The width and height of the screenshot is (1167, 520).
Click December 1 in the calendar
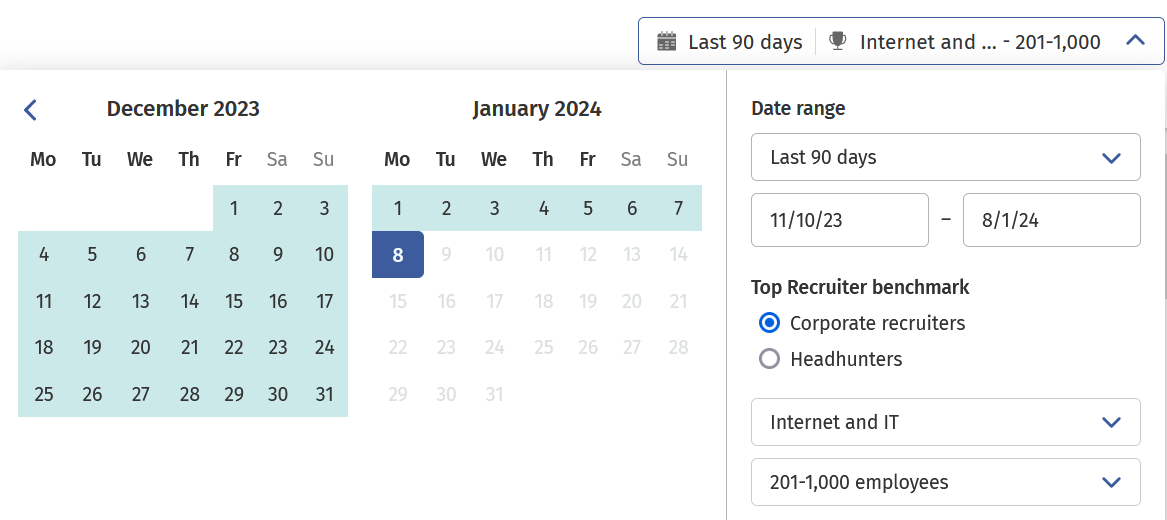pyautogui.click(x=234, y=209)
